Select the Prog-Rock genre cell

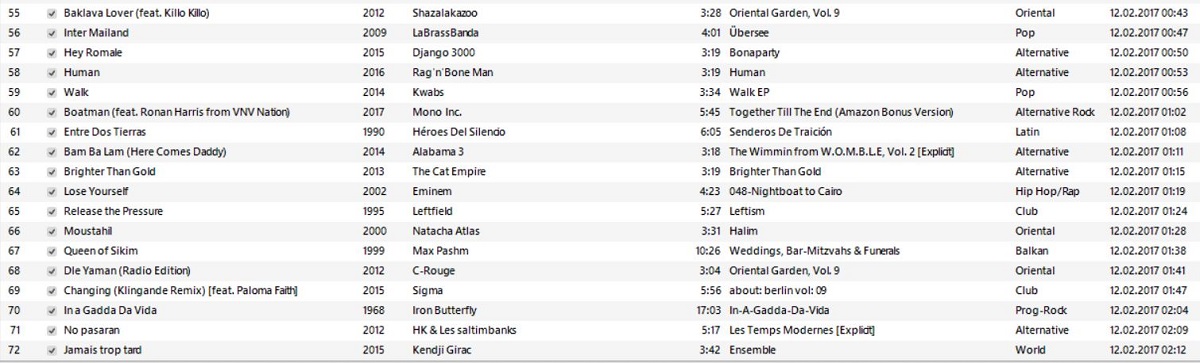tap(1039, 311)
